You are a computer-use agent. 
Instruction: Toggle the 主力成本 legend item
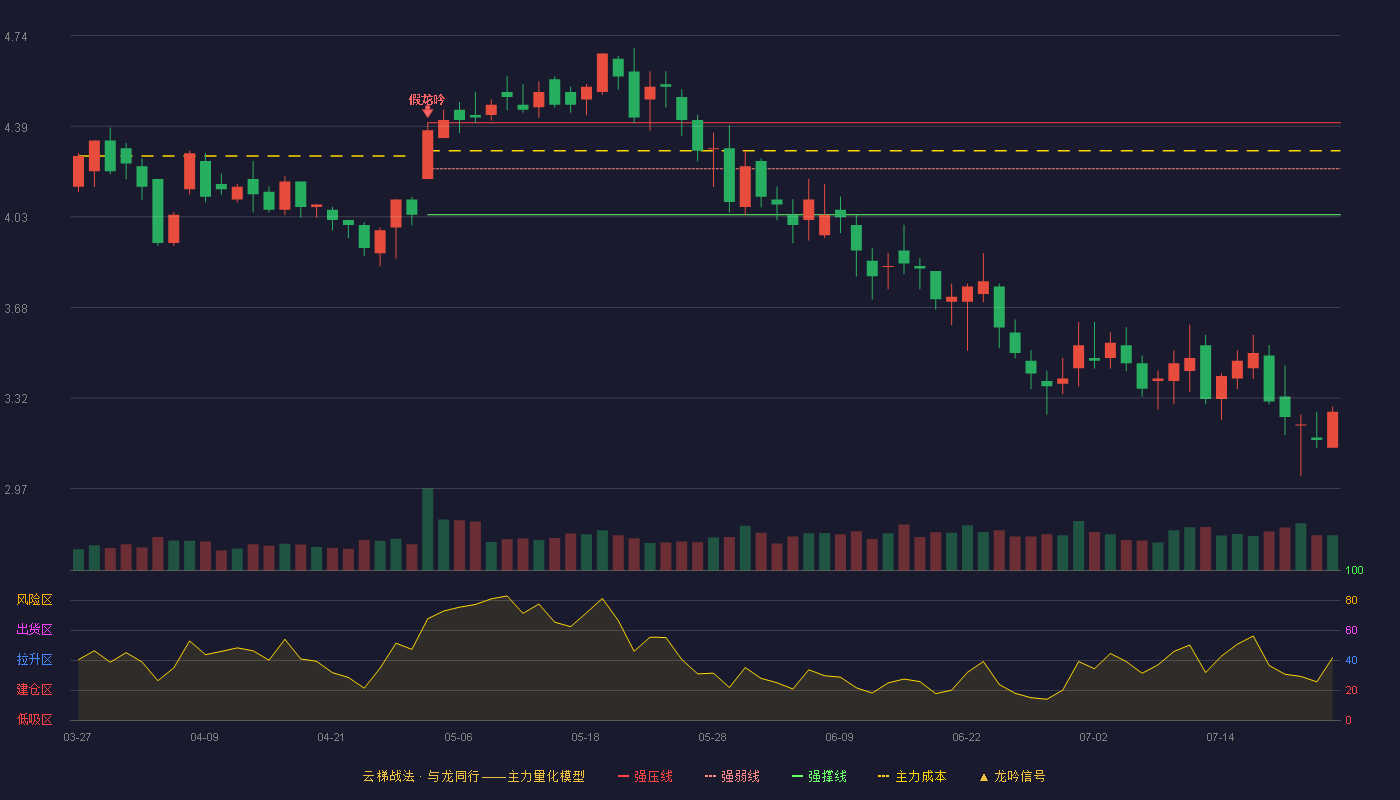(x=912, y=776)
